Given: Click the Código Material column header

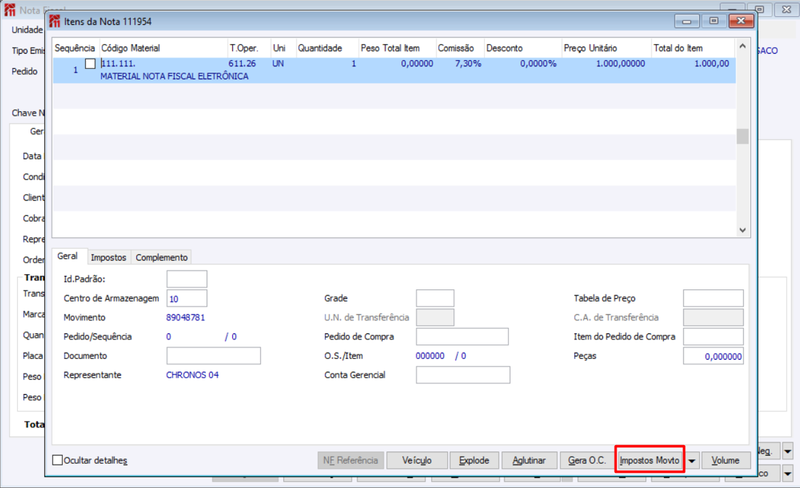Looking at the screenshot, I should pos(163,48).
